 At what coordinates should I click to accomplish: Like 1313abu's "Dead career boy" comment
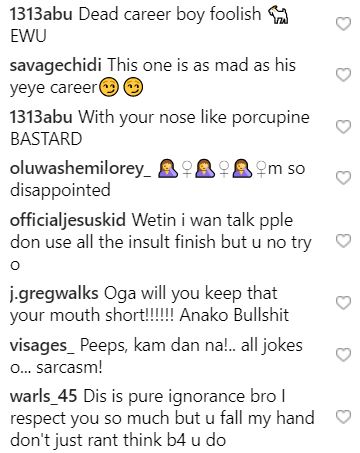[343, 24]
